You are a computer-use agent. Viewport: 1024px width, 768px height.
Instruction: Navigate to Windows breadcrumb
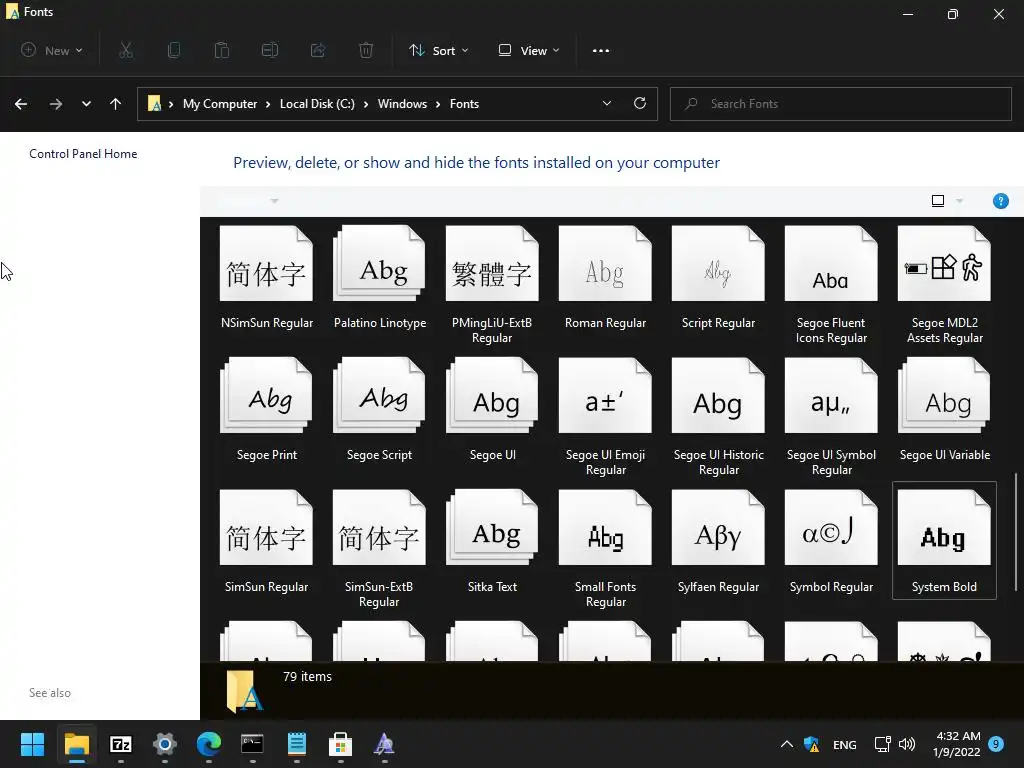coord(402,104)
